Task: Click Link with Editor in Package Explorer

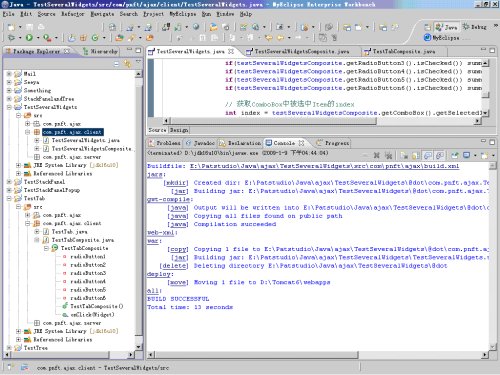Action: (x=127, y=63)
